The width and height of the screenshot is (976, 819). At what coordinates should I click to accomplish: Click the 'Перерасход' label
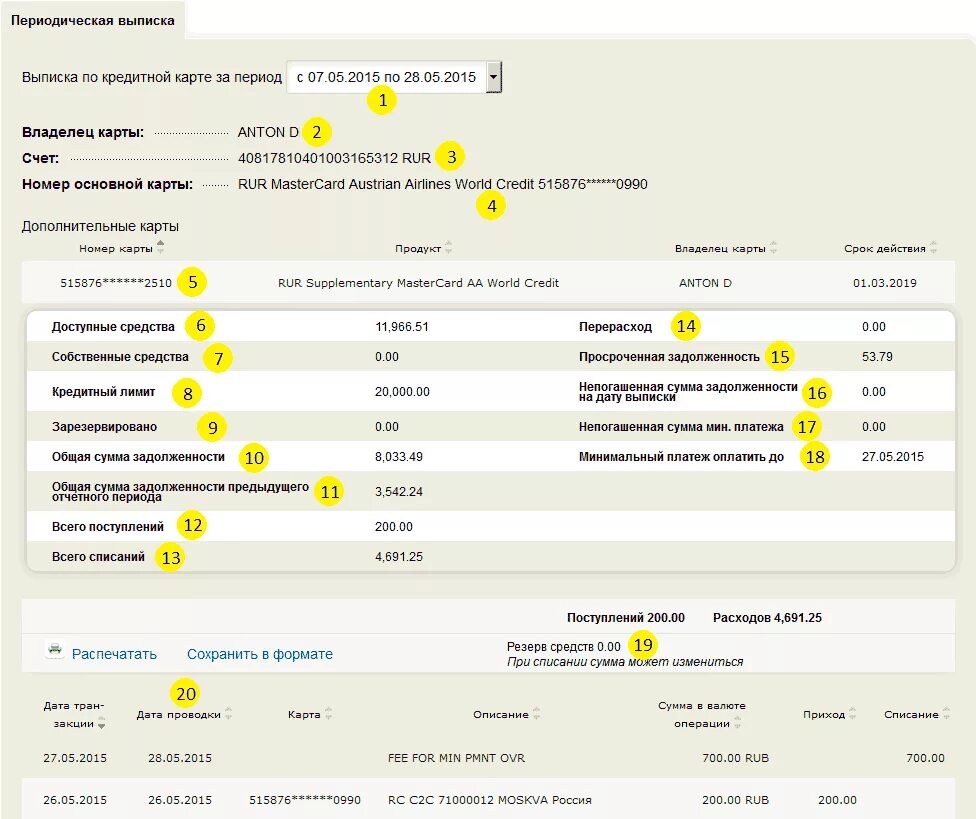pyautogui.click(x=615, y=327)
